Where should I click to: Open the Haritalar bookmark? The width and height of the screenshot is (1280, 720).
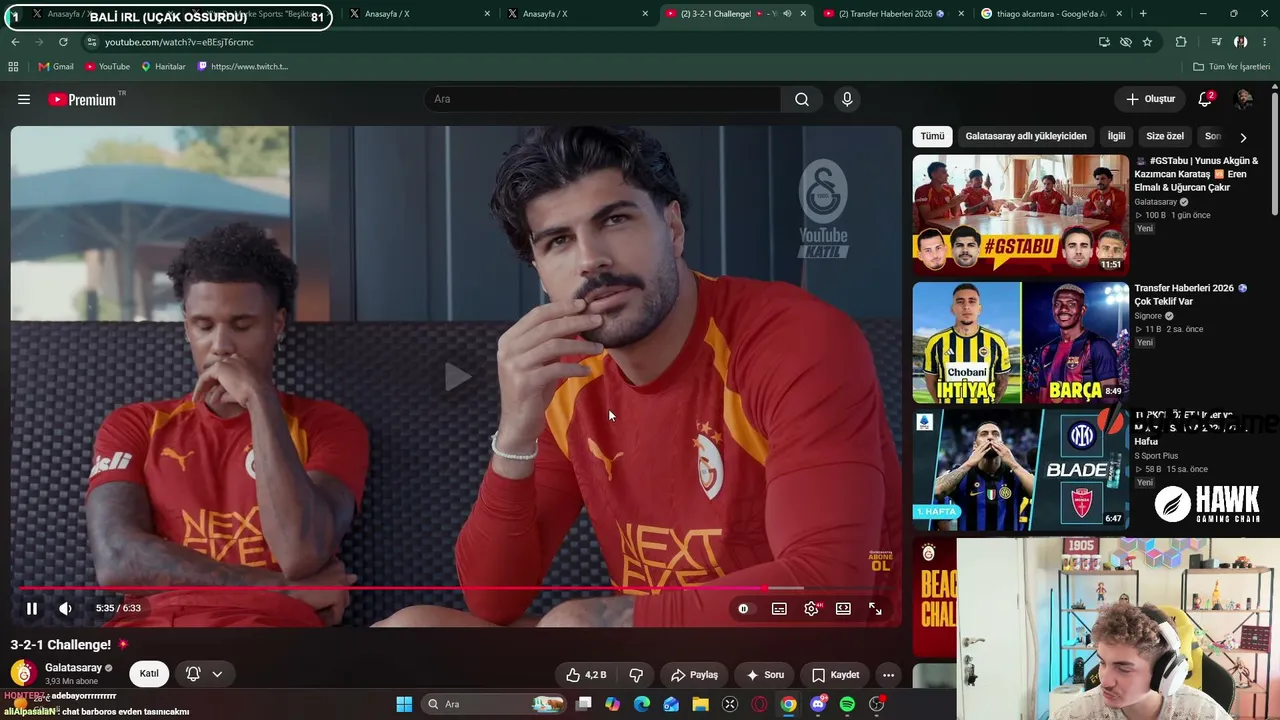(x=163, y=66)
